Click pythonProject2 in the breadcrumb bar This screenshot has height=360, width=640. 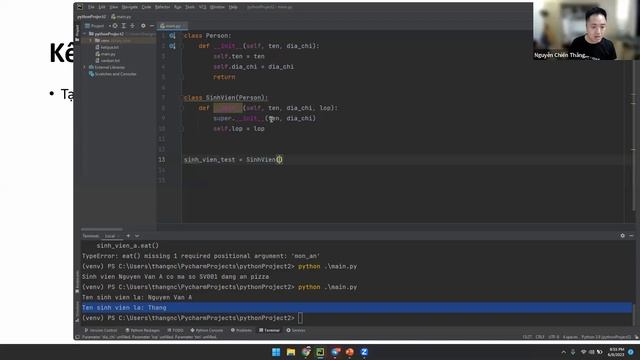91,17
